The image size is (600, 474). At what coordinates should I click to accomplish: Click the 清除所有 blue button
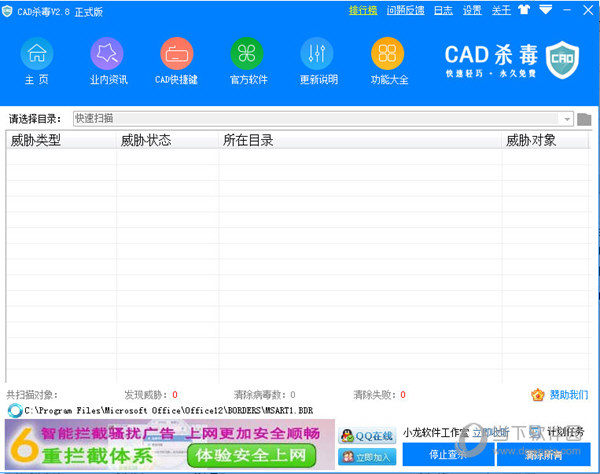tap(543, 454)
